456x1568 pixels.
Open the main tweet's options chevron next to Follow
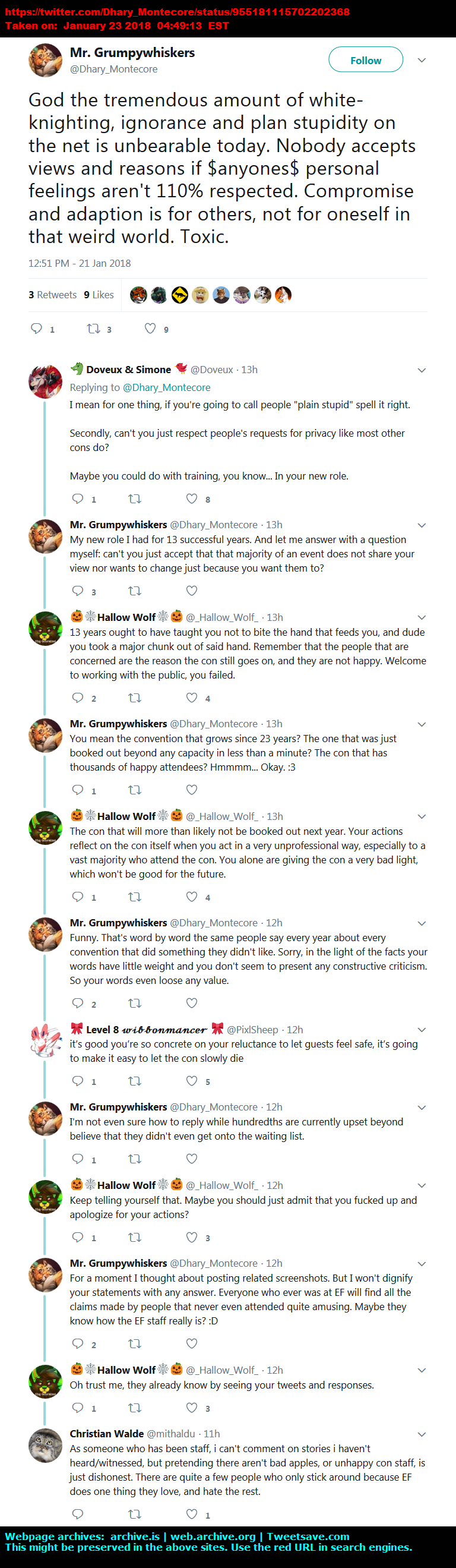pyautogui.click(x=422, y=60)
